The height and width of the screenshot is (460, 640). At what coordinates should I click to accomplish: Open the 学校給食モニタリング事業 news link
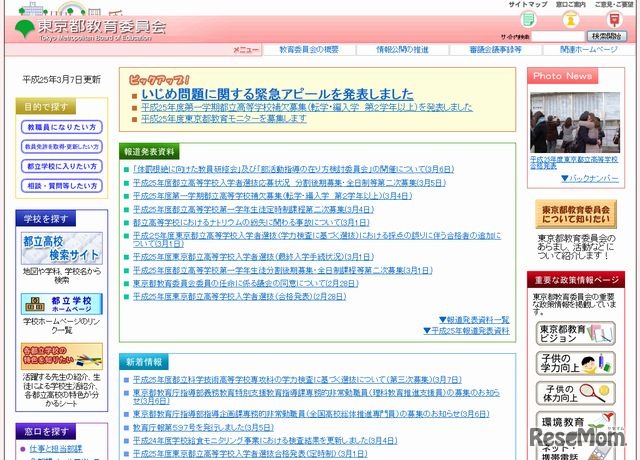pyautogui.click(x=265, y=440)
